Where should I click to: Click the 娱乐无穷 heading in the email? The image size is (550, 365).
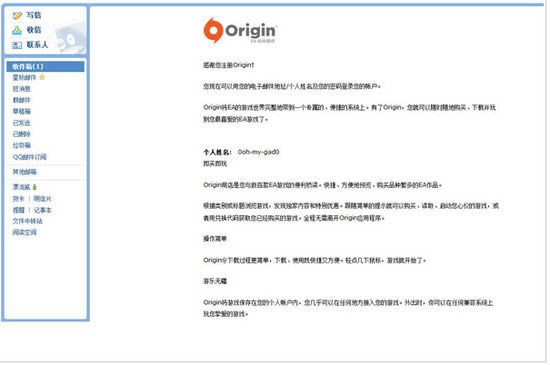point(215,281)
